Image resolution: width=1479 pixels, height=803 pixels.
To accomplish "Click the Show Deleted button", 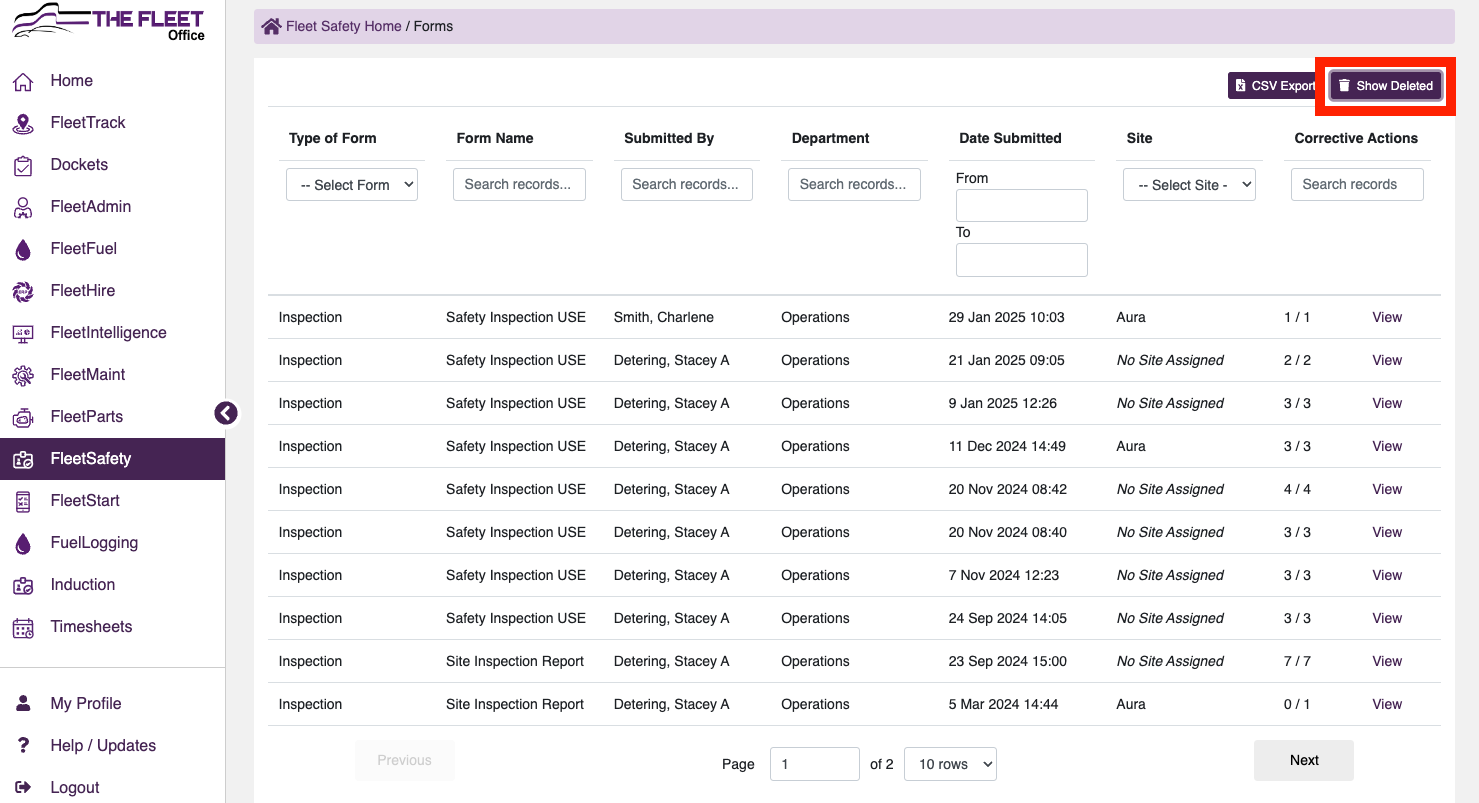I will point(1386,86).
